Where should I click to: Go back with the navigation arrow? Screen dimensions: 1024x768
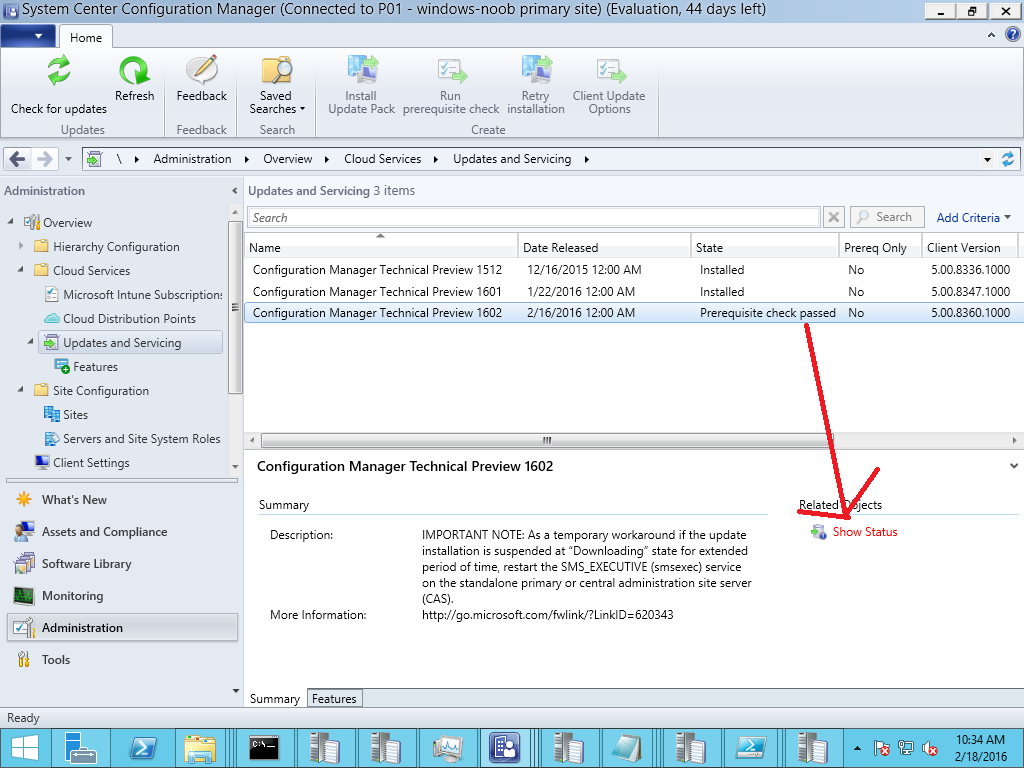point(18,159)
